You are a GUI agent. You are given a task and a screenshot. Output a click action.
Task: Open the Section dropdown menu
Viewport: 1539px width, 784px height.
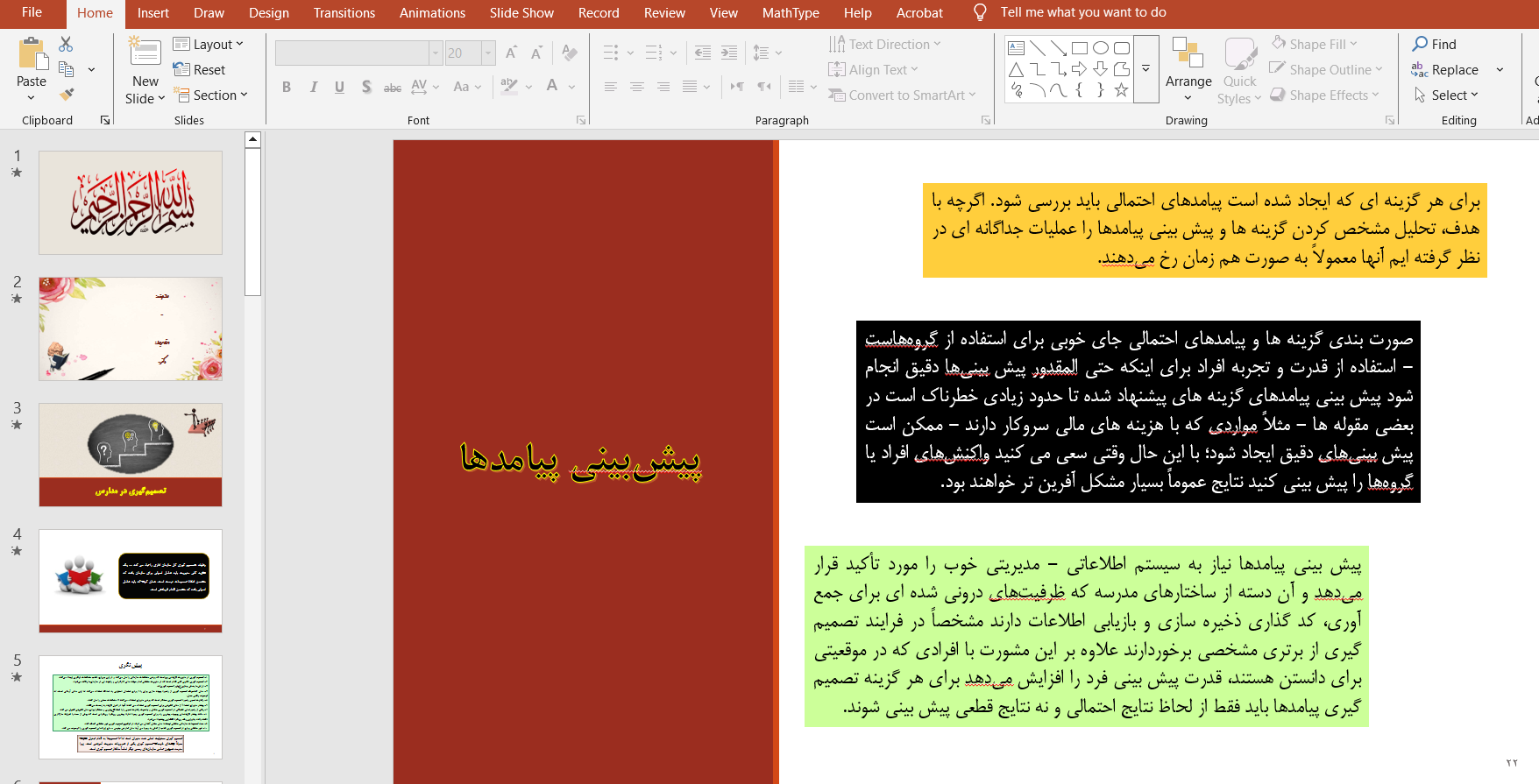(211, 95)
